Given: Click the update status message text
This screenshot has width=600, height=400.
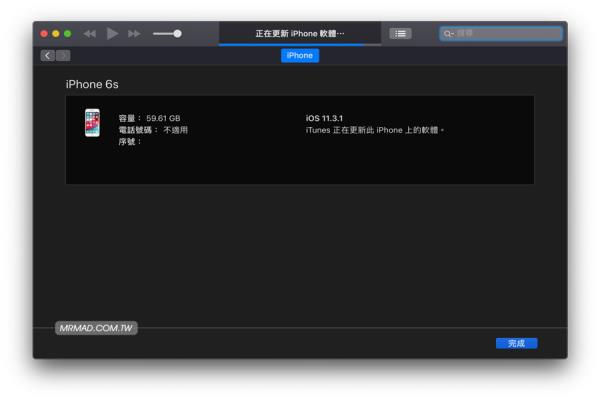Looking at the screenshot, I should tap(375, 130).
